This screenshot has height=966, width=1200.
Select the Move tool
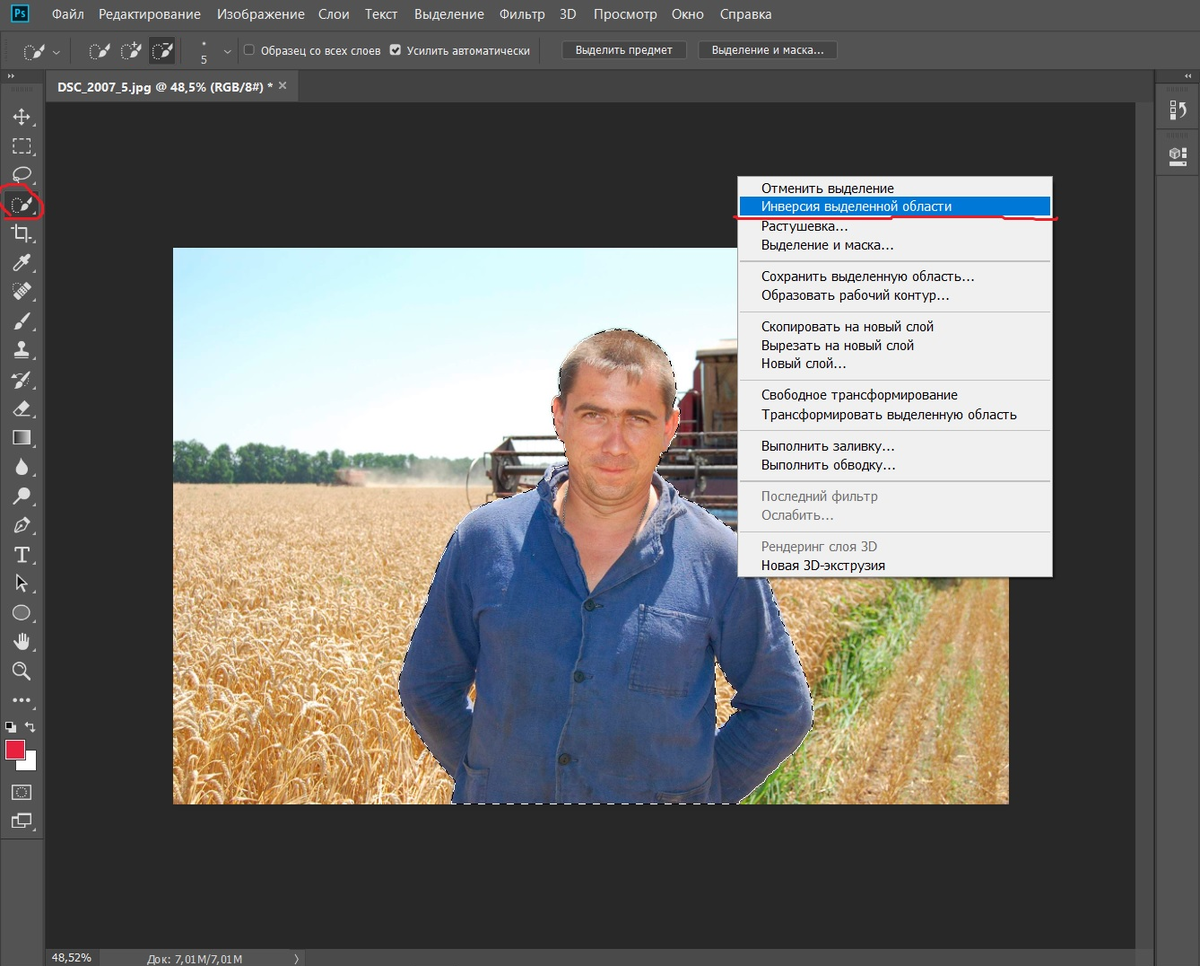[21, 117]
